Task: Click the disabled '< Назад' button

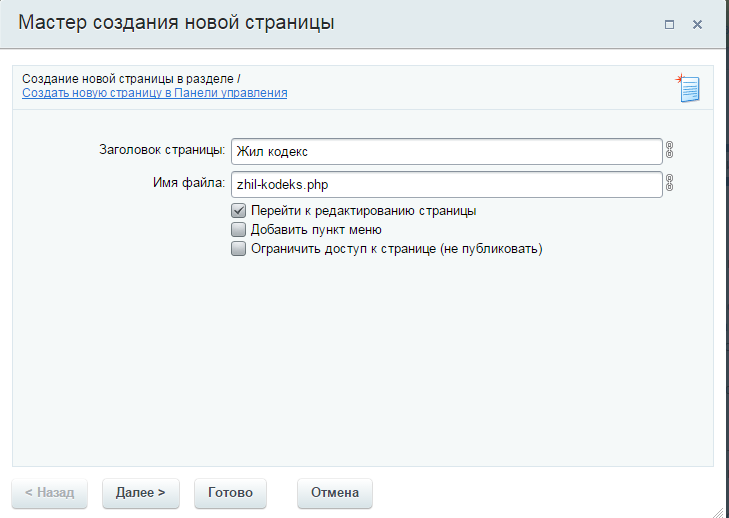Action: click(49, 493)
